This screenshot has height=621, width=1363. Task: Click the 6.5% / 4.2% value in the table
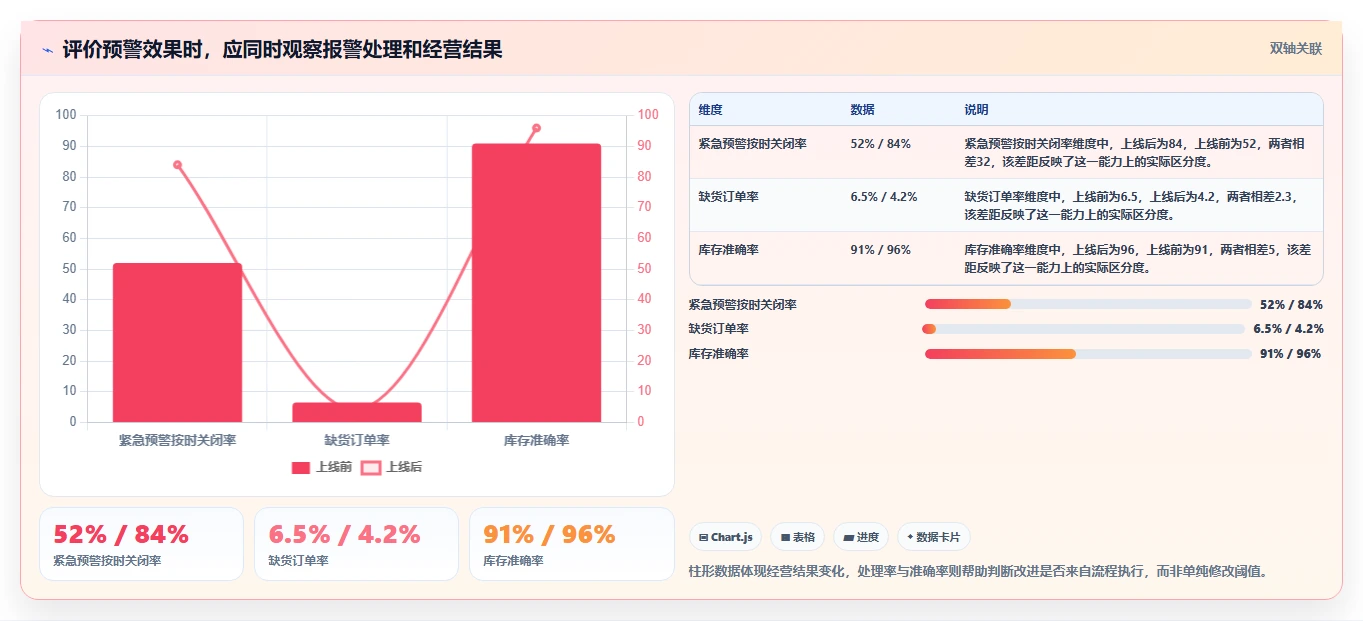click(x=884, y=197)
